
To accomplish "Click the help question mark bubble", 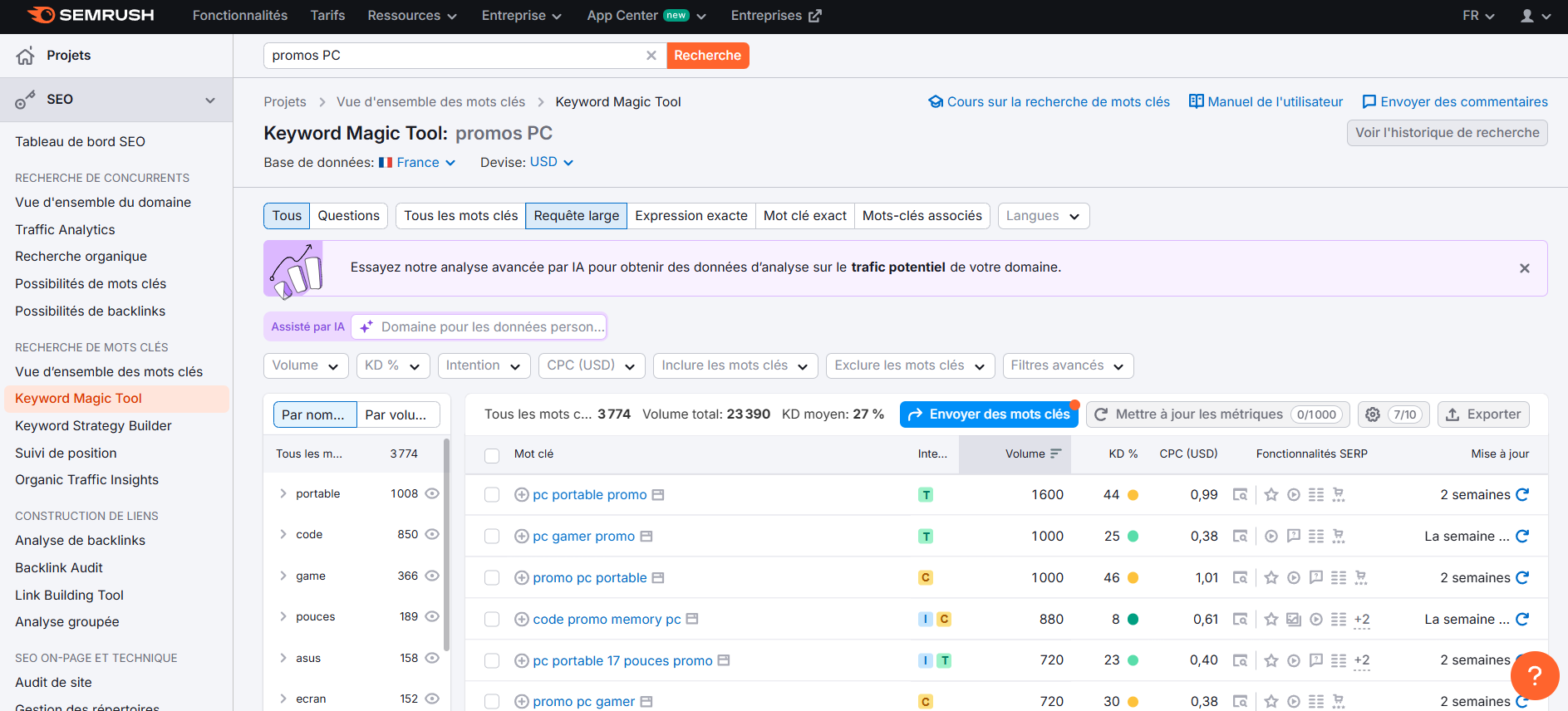I will coord(1535,675).
